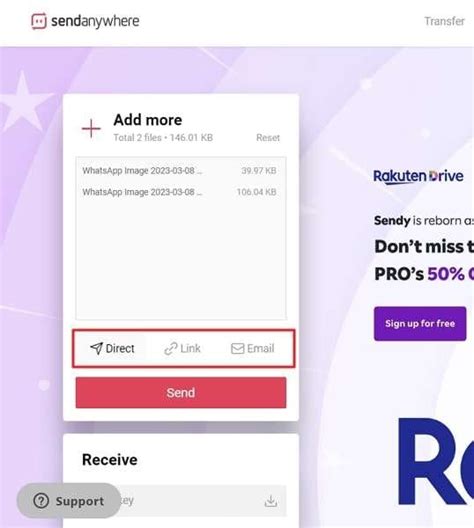Image resolution: width=474 pixels, height=528 pixels.
Task: Click the Rakuten Drive logo
Action: click(x=418, y=176)
